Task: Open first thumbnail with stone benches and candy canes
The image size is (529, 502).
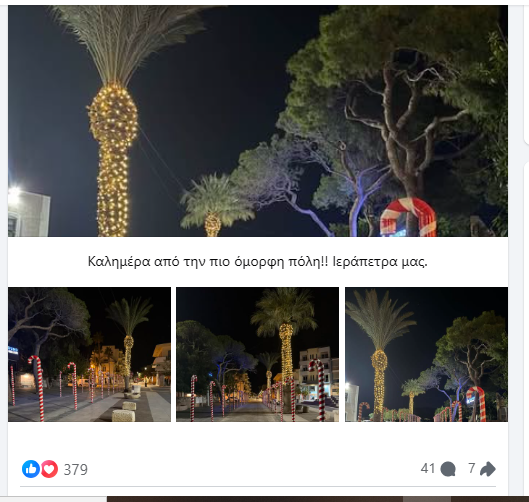Action: click(x=89, y=354)
